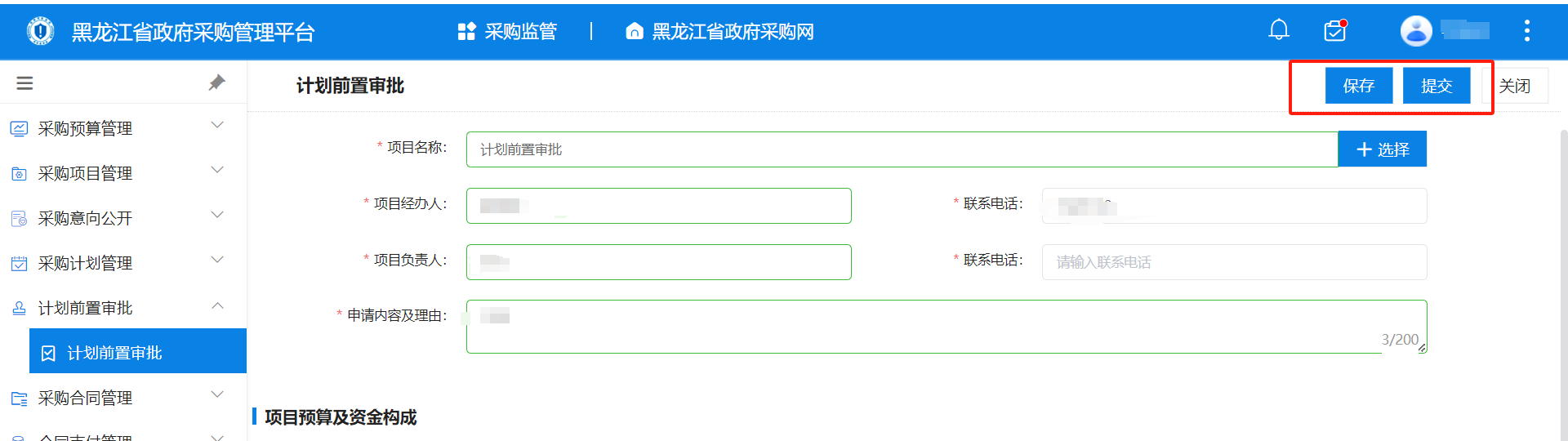Click the 项目名称 input field
Viewport: 1568px width, 441px height.
point(902,149)
